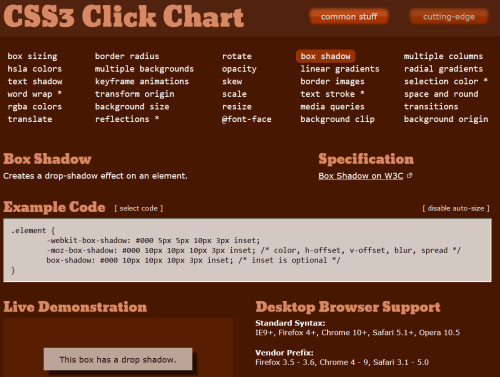Click the Specification heading
500x377 pixels.
point(366,159)
